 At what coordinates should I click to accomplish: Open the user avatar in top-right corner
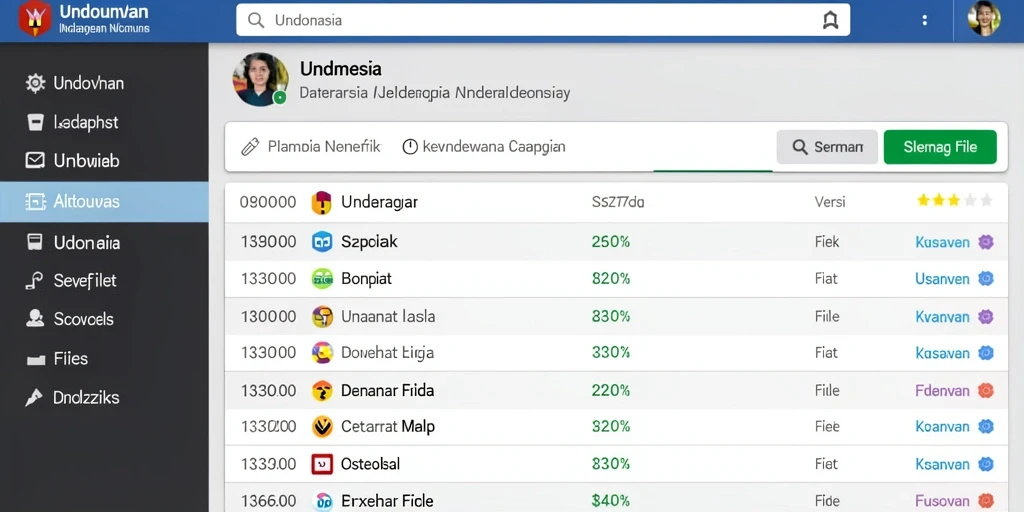984,18
